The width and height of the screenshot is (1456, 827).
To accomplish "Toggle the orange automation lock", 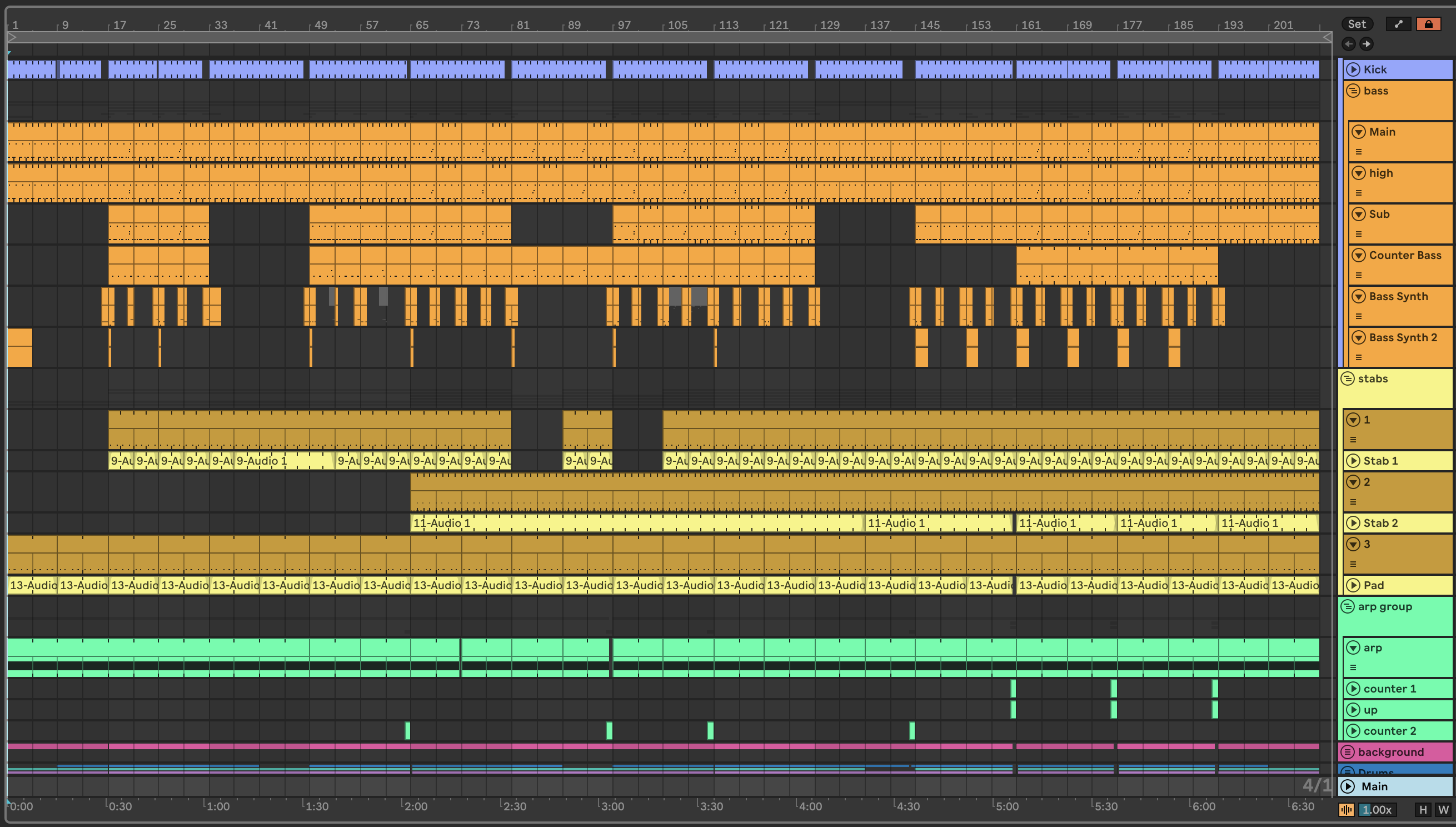I will [1428, 24].
